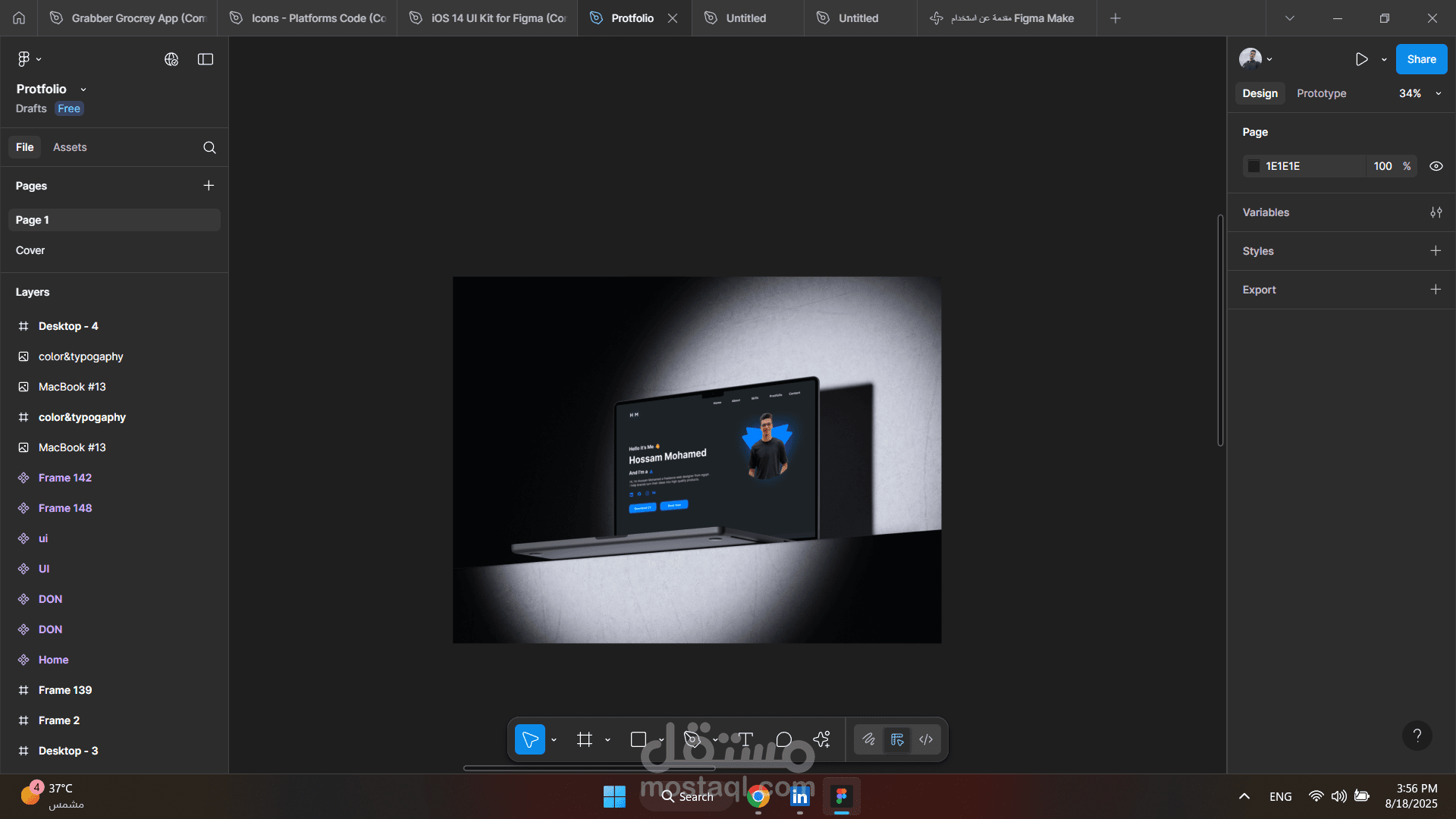This screenshot has width=1456, height=819.
Task: Open present options dropdown arrow
Action: 1384,59
